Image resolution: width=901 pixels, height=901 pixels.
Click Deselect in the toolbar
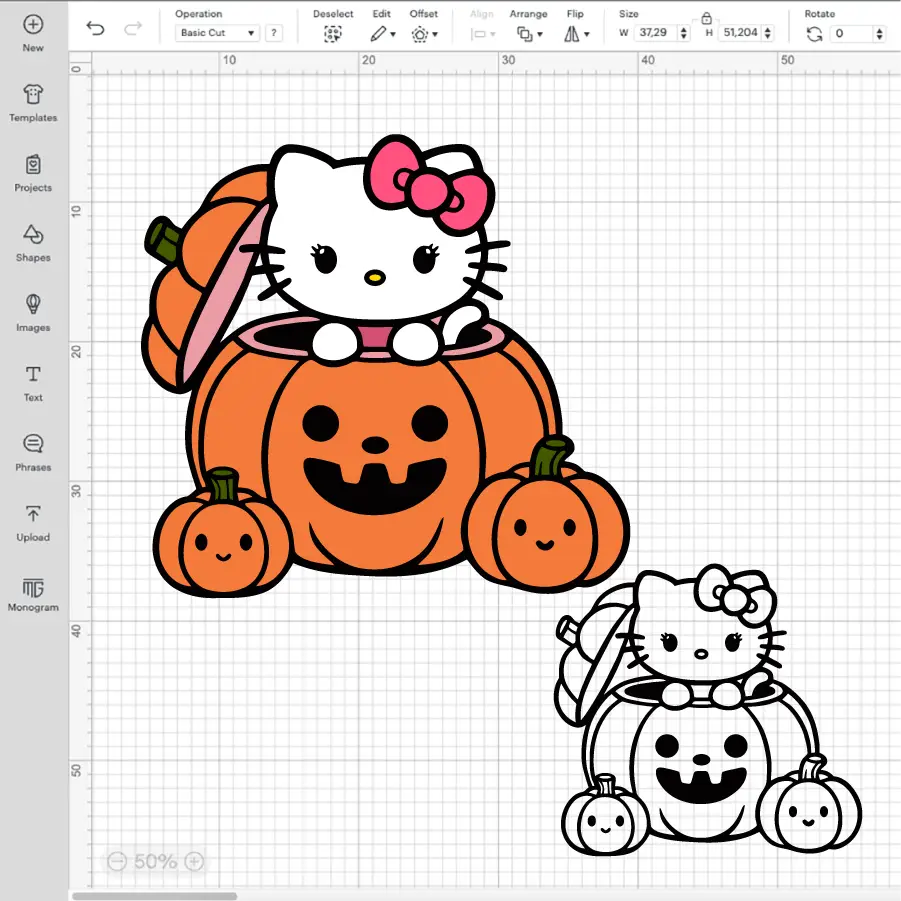tap(333, 33)
